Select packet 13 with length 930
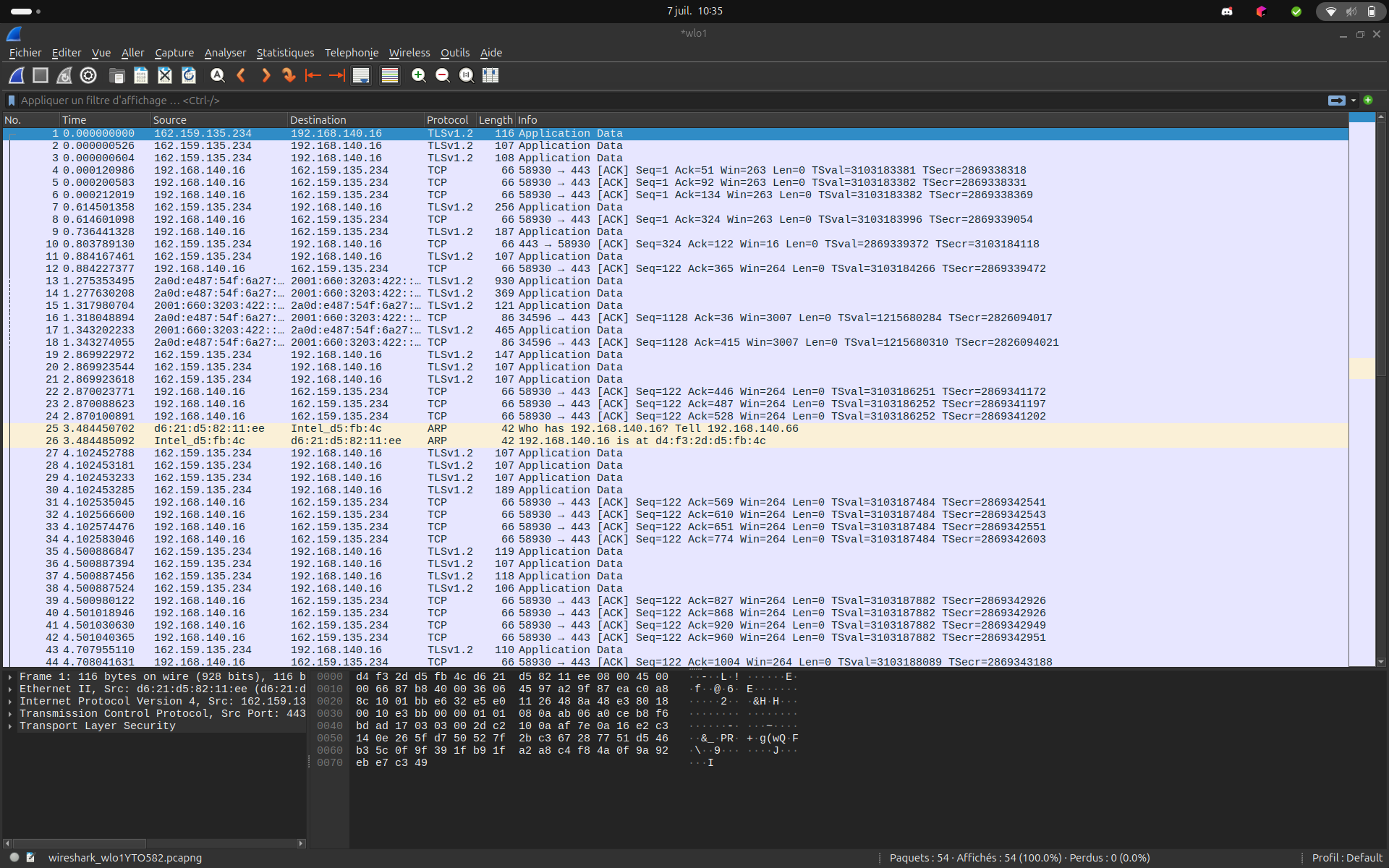Viewport: 1389px width, 868px height. tap(676, 281)
